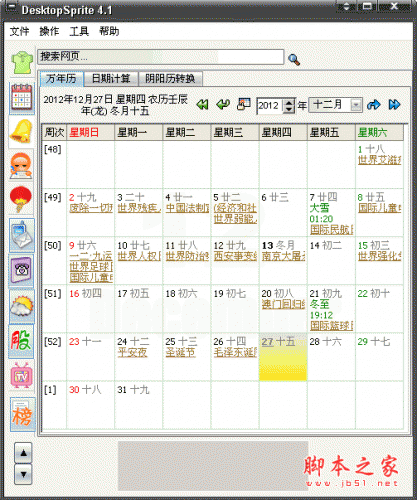Open the 平安夜 link on December 24
The height and width of the screenshot is (500, 417).
[x=132, y=352]
